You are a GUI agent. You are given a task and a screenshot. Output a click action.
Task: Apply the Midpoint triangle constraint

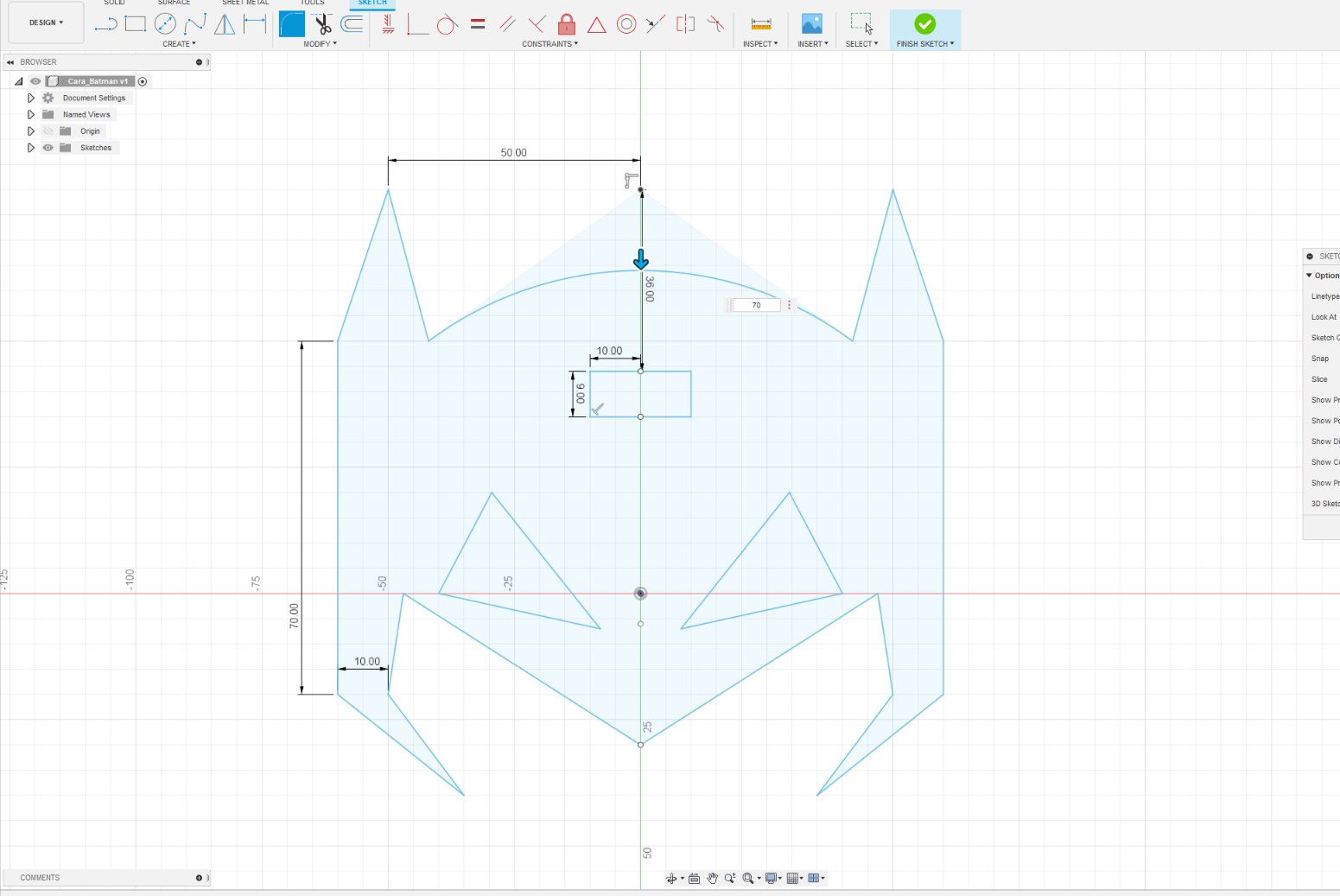pyautogui.click(x=596, y=24)
